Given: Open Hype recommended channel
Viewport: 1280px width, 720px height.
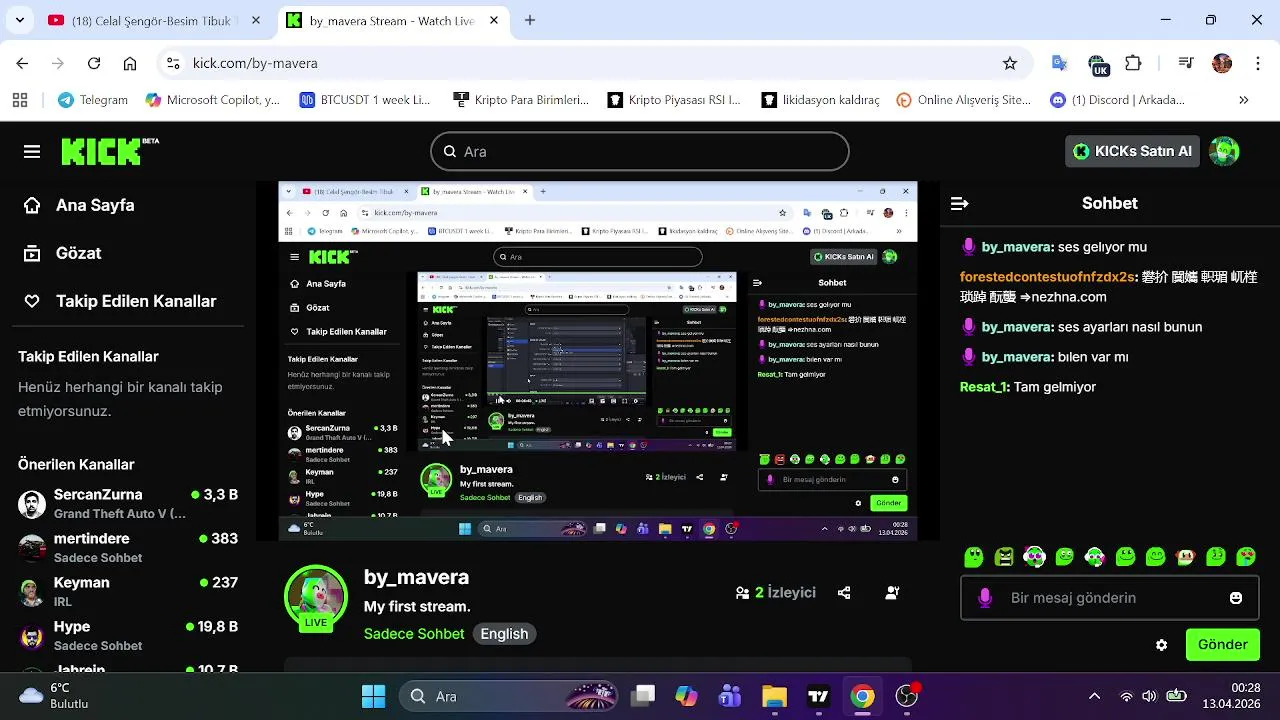Looking at the screenshot, I should point(128,635).
